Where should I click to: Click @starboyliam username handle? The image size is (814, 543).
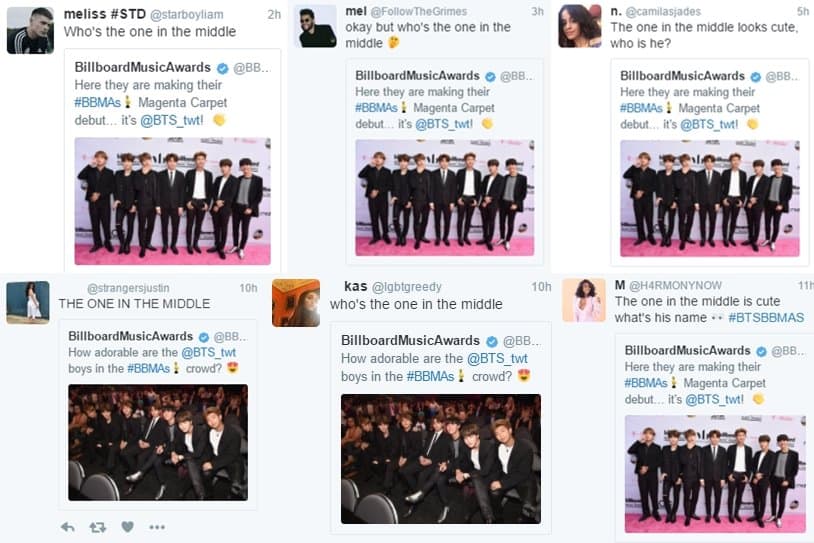pyautogui.click(x=186, y=15)
